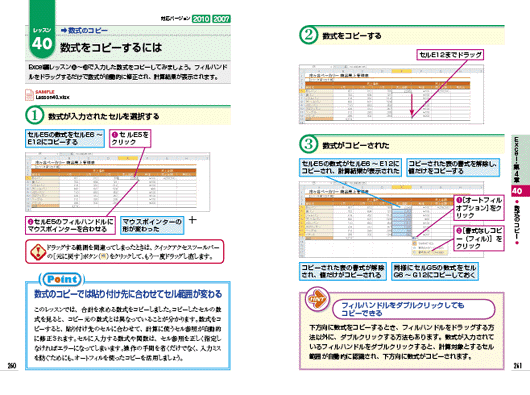Click the orange HINT arrow icon
Image resolution: width=530 pixels, height=395 pixels.
pos(317,299)
